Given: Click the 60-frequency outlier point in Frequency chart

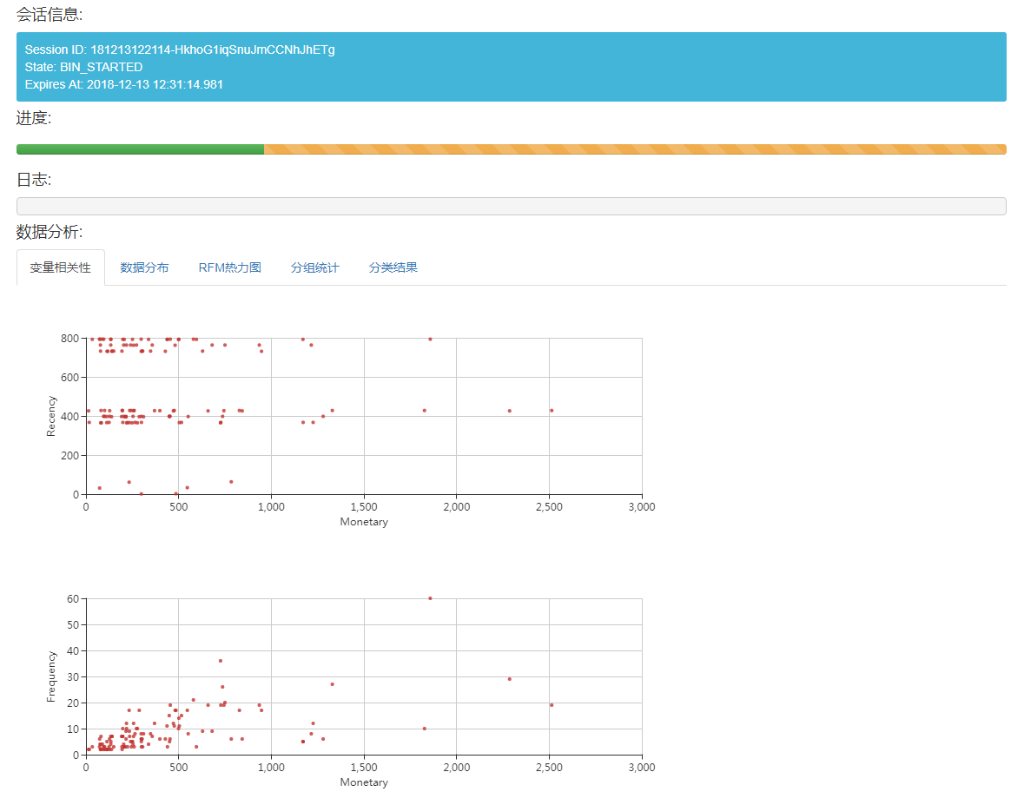Looking at the screenshot, I should [430, 598].
